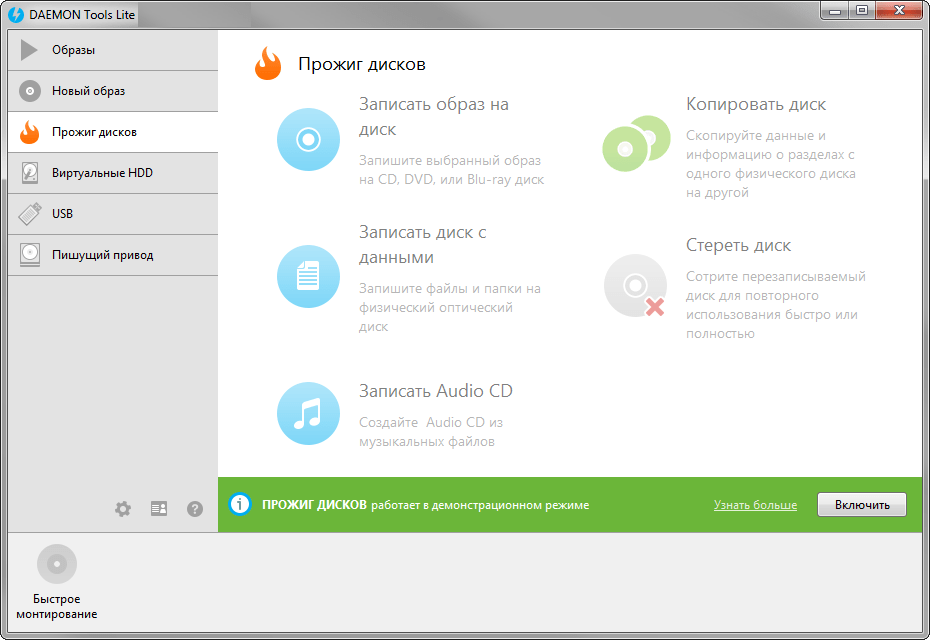
Task: Click the USB stick icon in the sidebar
Action: pos(30,214)
